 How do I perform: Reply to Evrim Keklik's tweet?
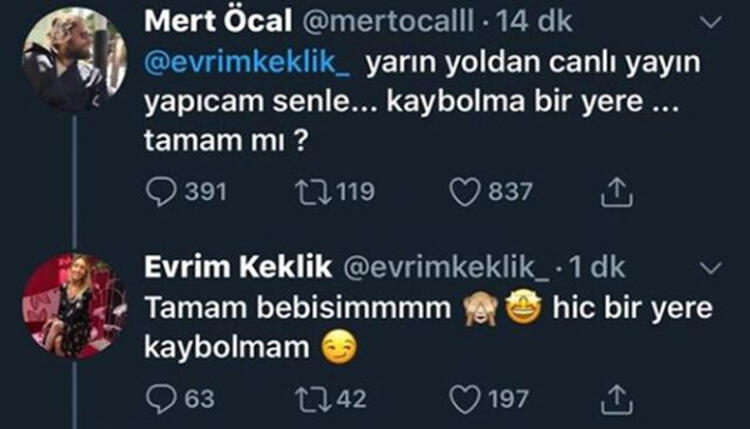click(161, 399)
